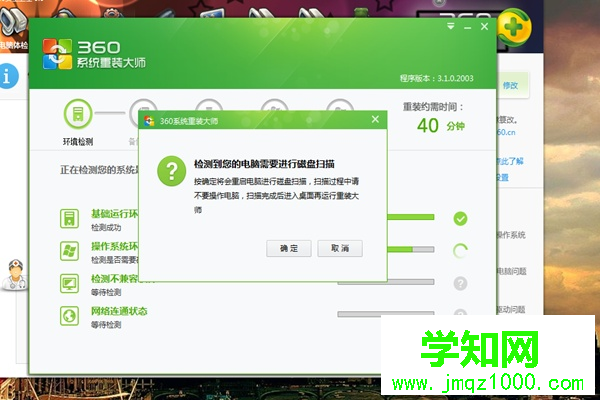The width and height of the screenshot is (600, 400).
Task: Click the 40 分钟 estimated time value
Action: click(440, 126)
